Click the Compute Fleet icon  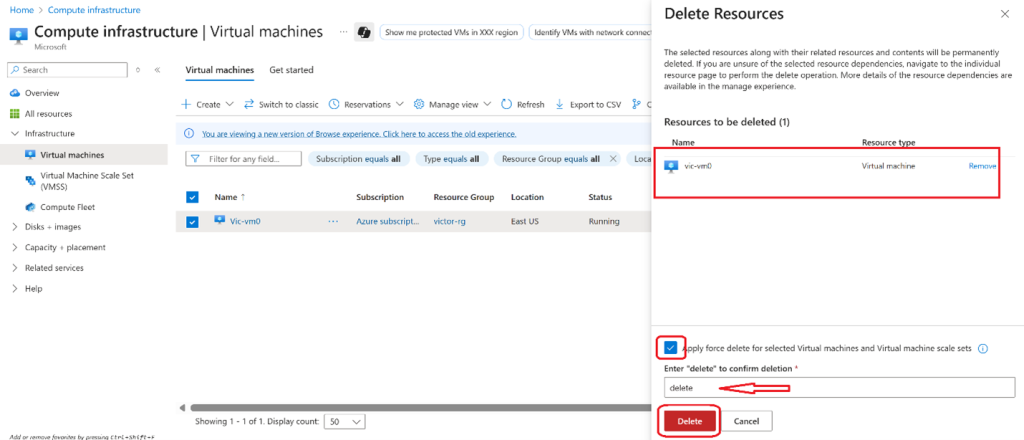pyautogui.click(x=30, y=207)
